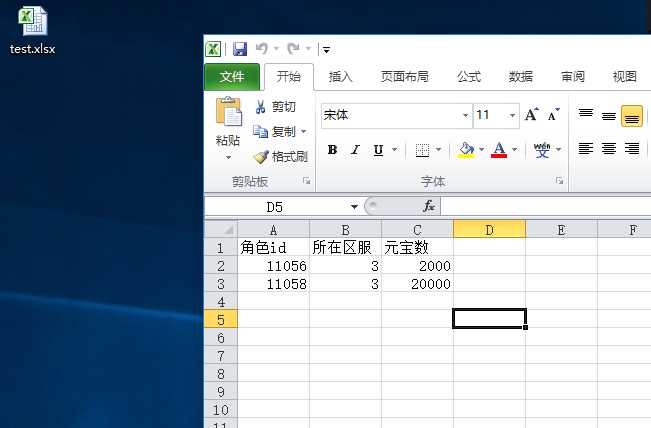Apply cell borders icon
Screen dimensions: 651x428
coord(422,150)
